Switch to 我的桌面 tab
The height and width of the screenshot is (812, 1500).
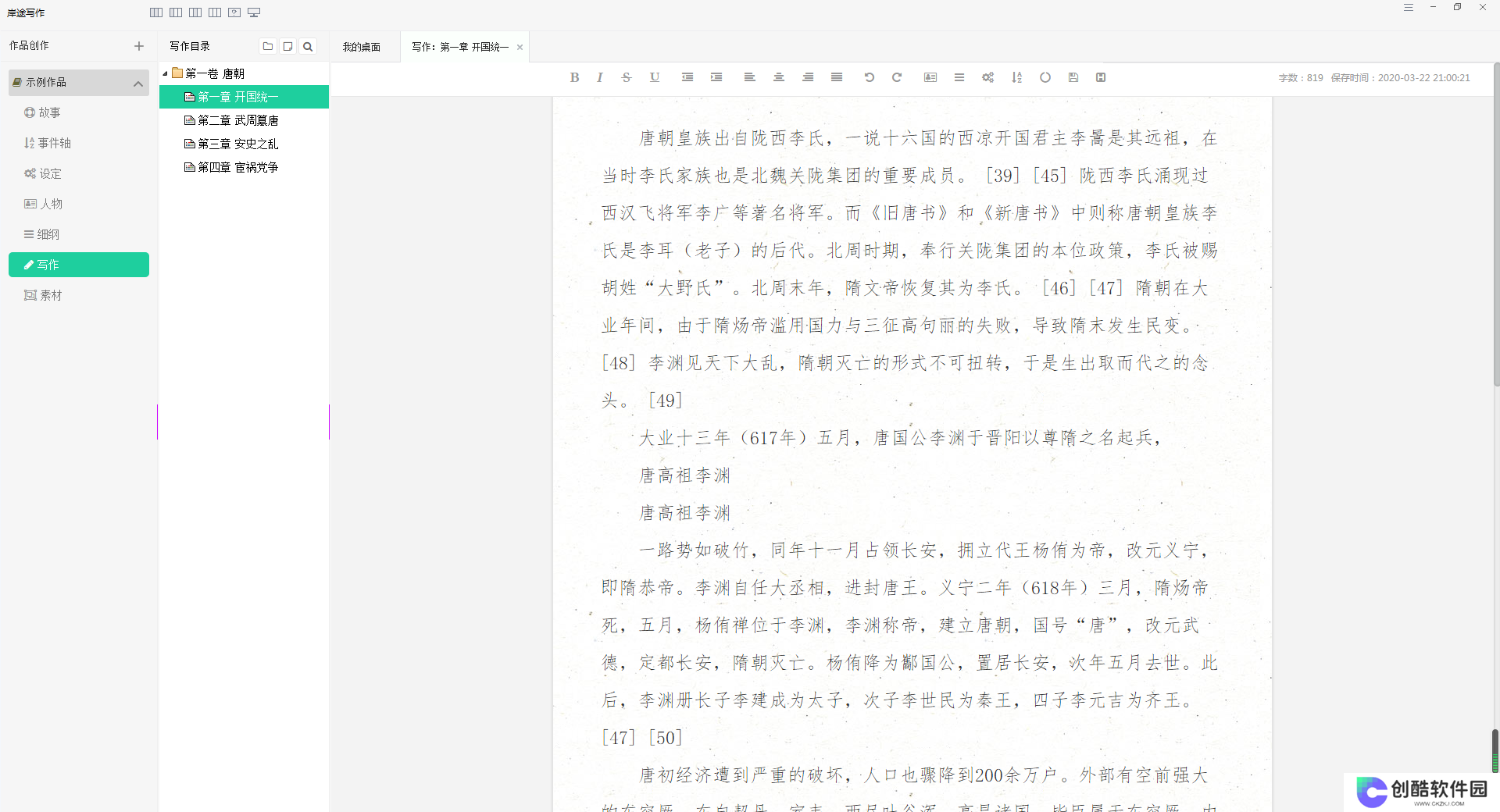[x=362, y=47]
